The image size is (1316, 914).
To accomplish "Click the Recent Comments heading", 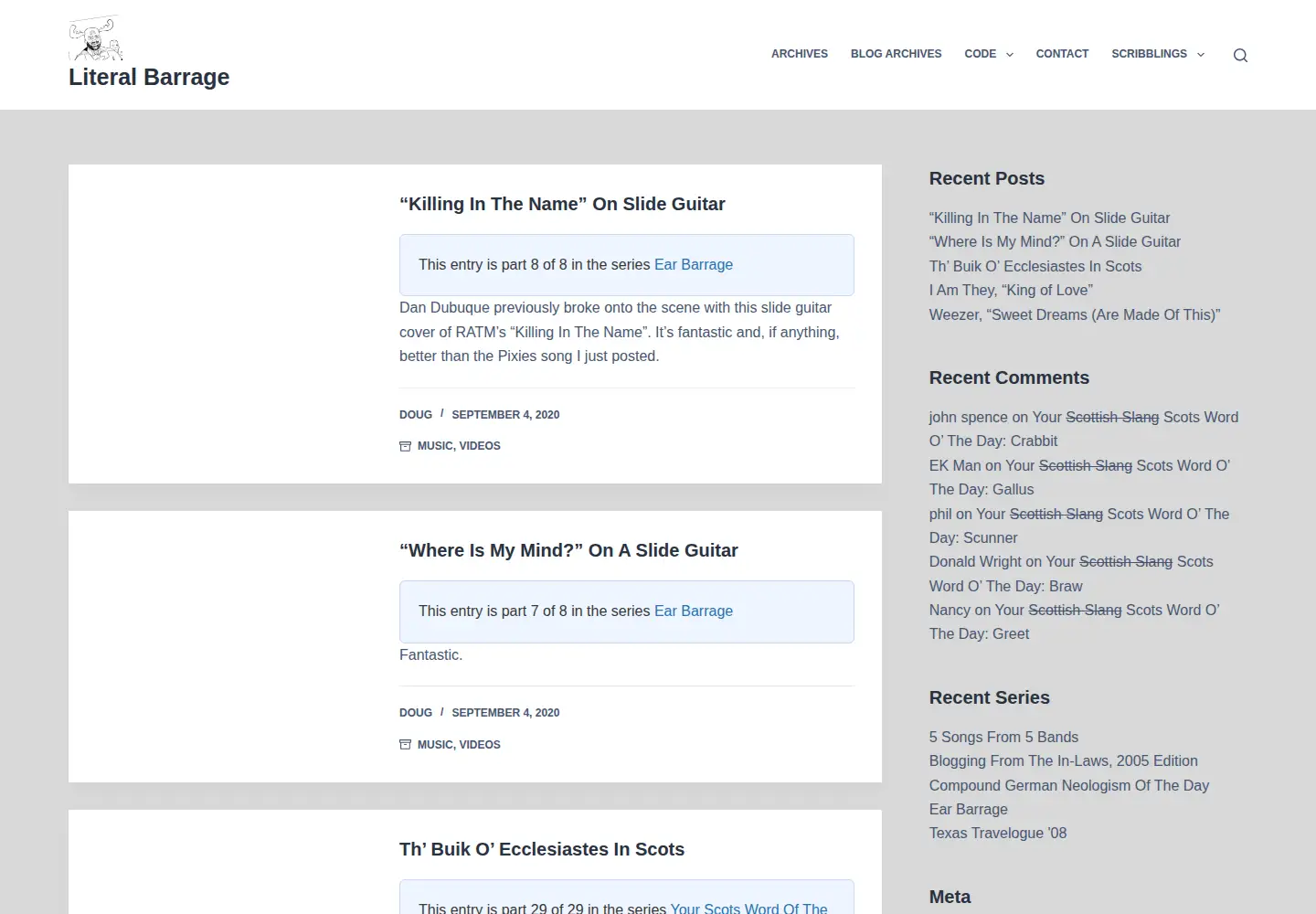I will pos(1009,377).
